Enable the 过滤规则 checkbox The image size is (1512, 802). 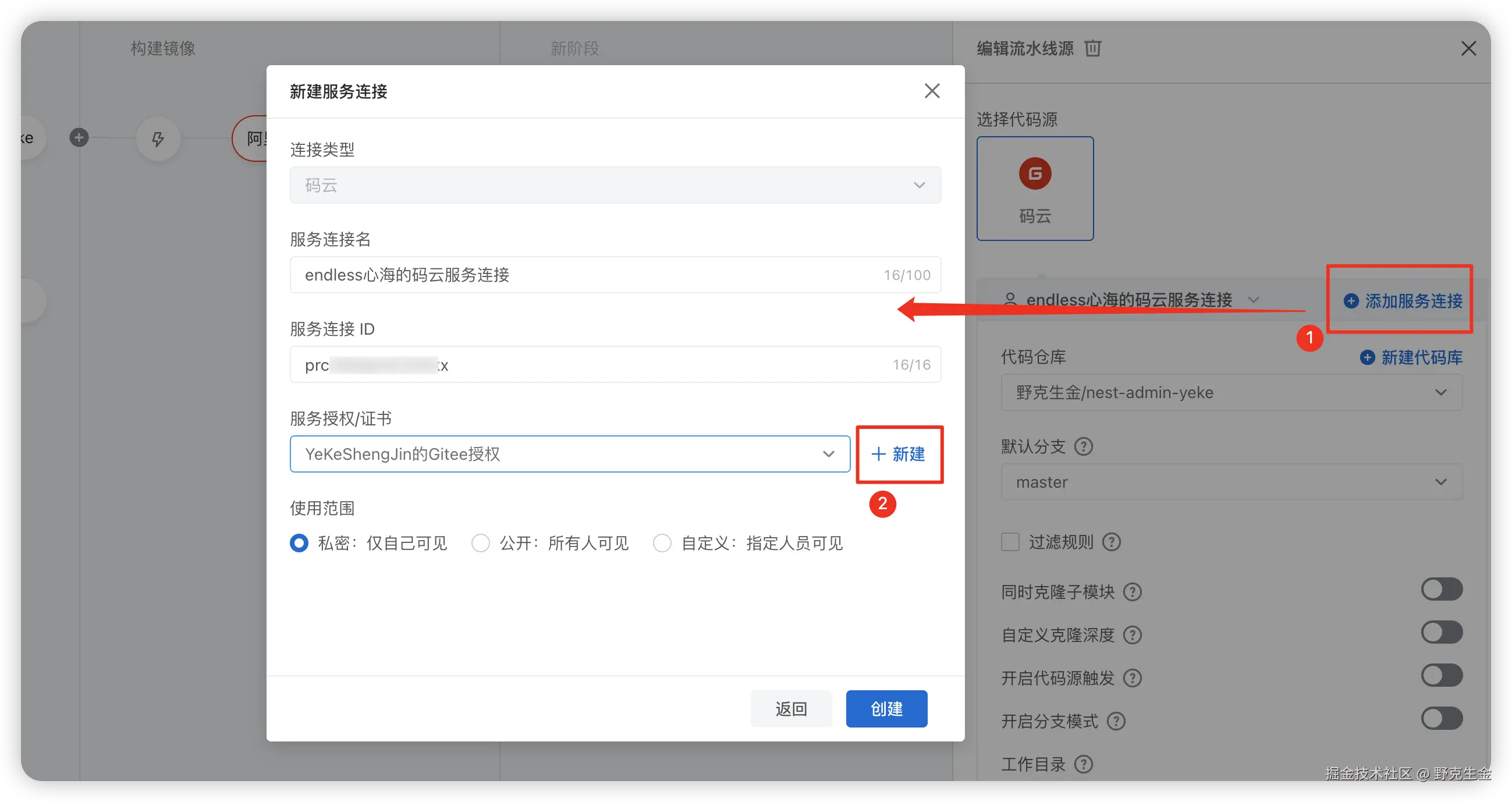point(1010,541)
